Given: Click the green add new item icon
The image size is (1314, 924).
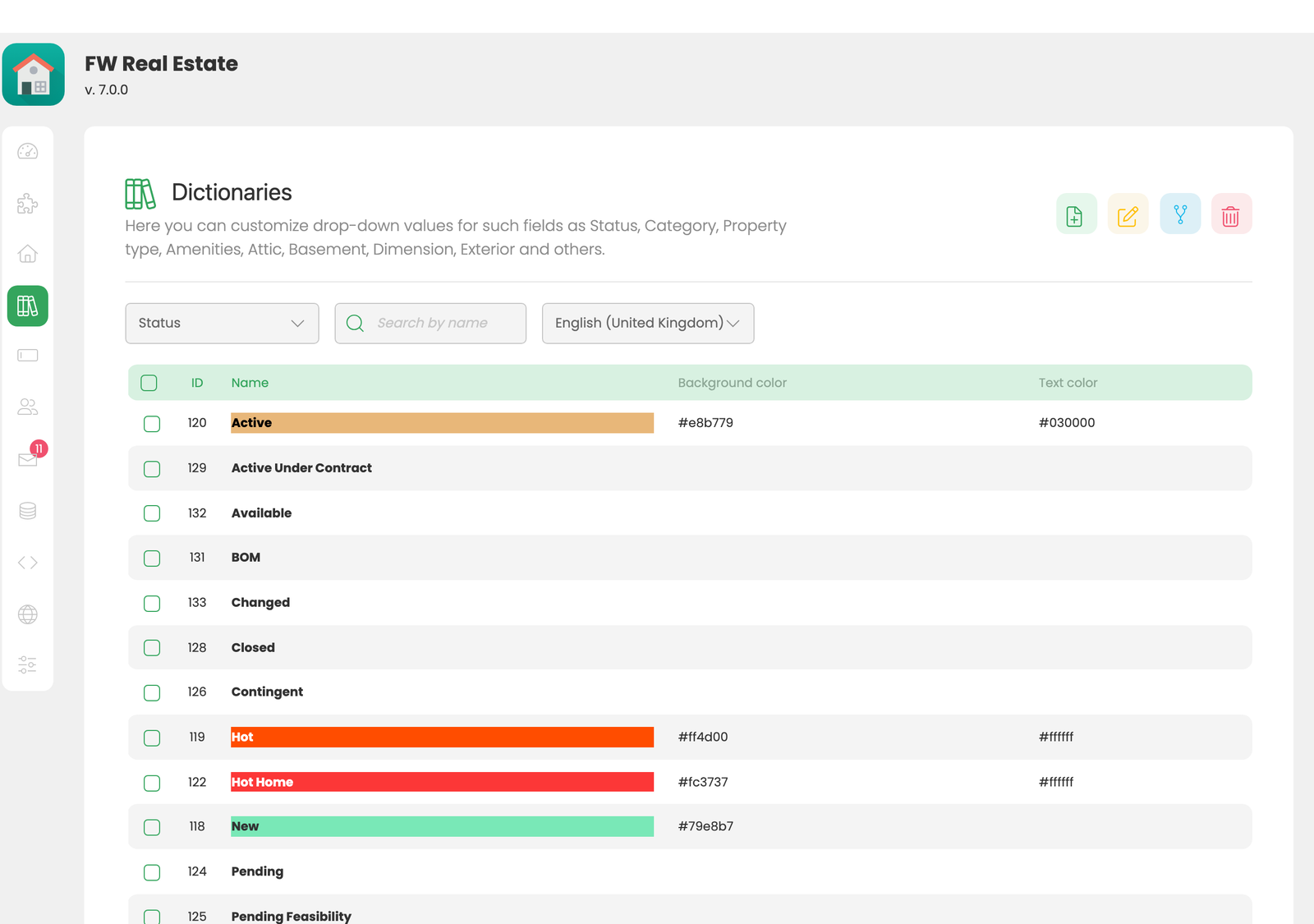Looking at the screenshot, I should coord(1076,214).
